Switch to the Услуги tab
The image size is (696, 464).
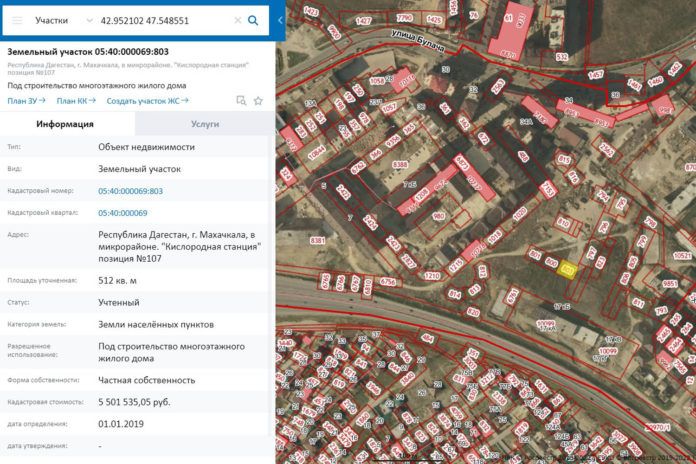click(205, 124)
